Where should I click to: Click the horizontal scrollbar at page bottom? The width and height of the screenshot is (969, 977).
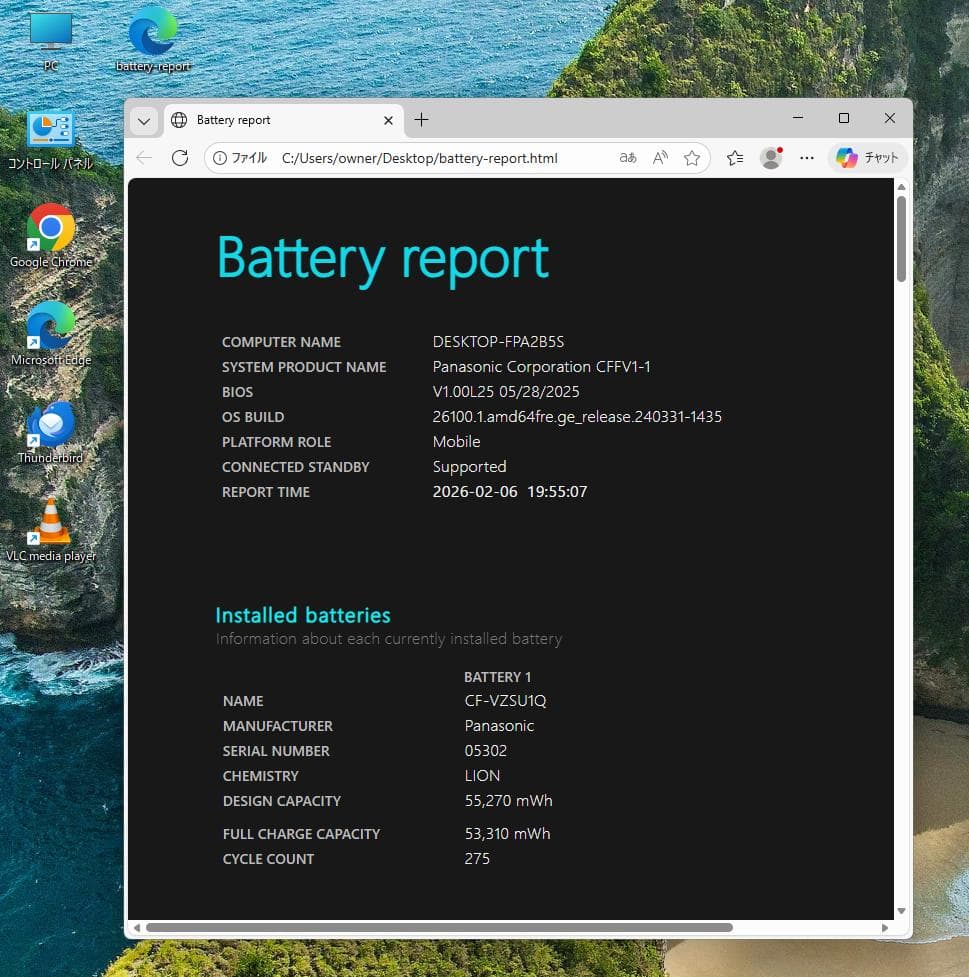tap(438, 927)
